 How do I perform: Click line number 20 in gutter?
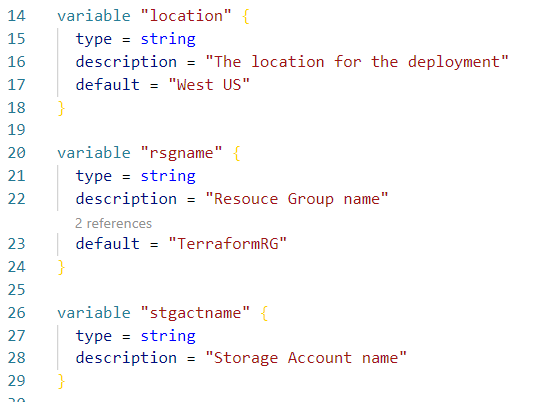tap(16, 153)
